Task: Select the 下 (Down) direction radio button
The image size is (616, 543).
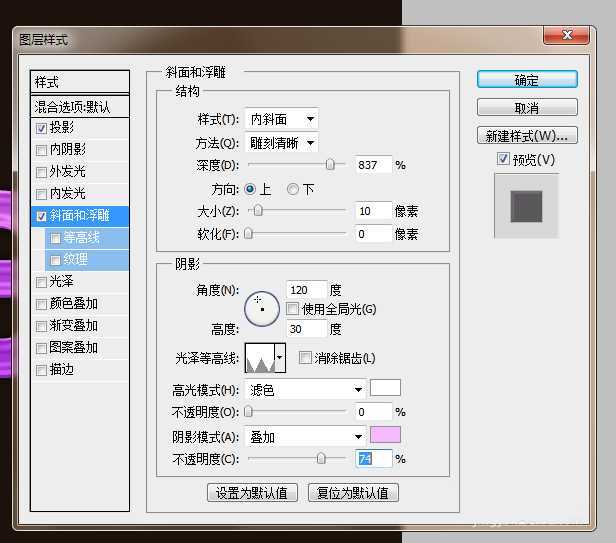Action: [293, 189]
